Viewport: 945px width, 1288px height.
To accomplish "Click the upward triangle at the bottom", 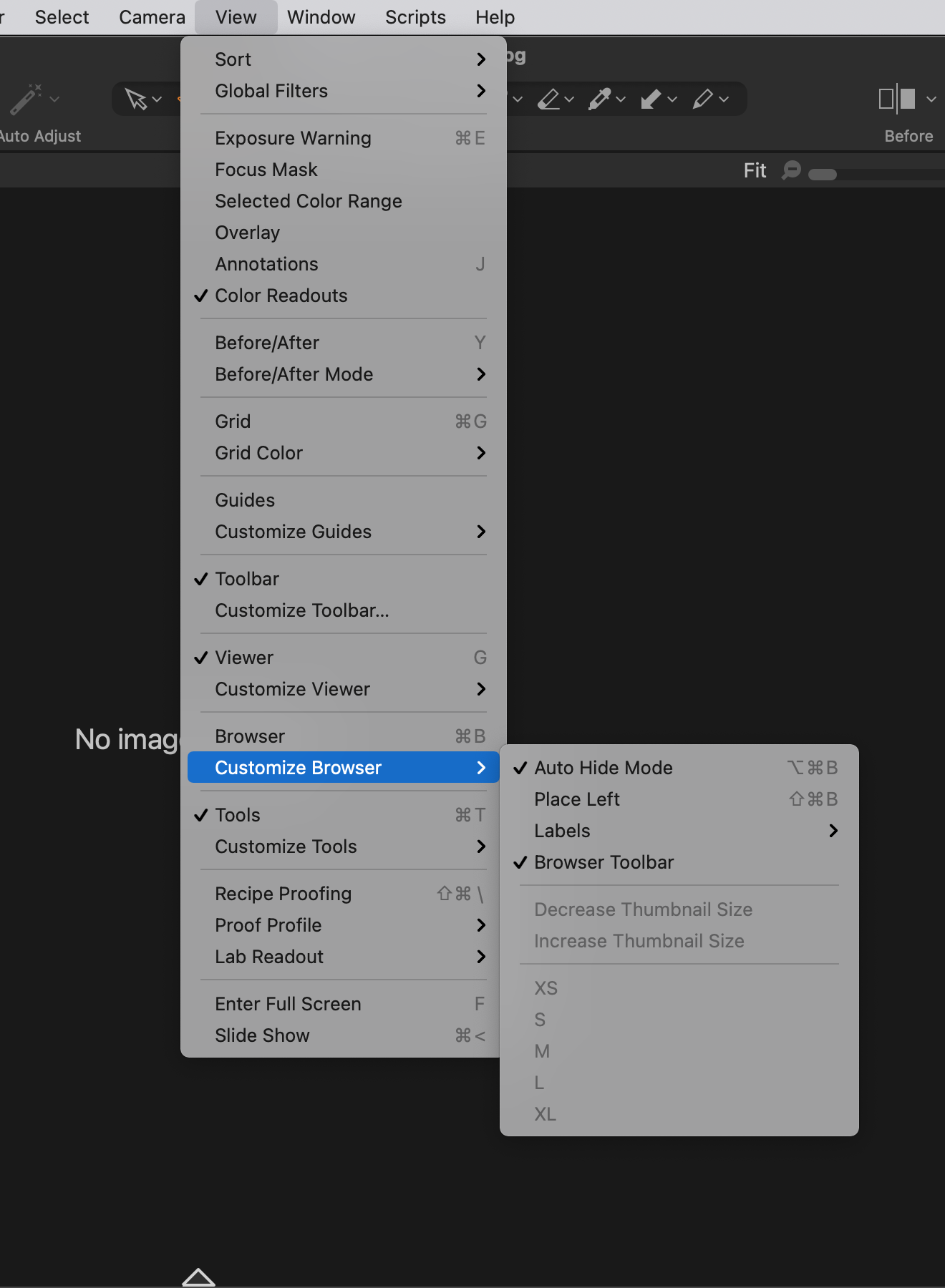I will point(198,1277).
